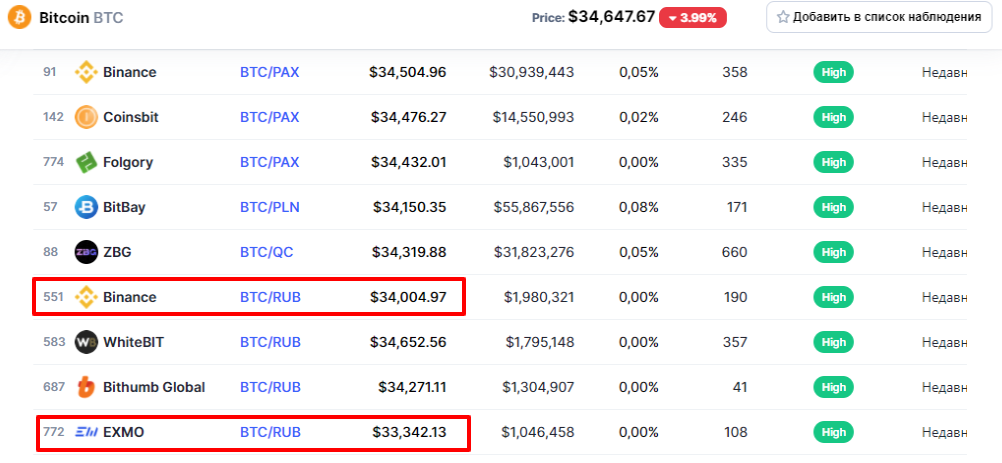Click the value 660 in ZBG row
The image size is (1002, 463).
pos(734,252)
